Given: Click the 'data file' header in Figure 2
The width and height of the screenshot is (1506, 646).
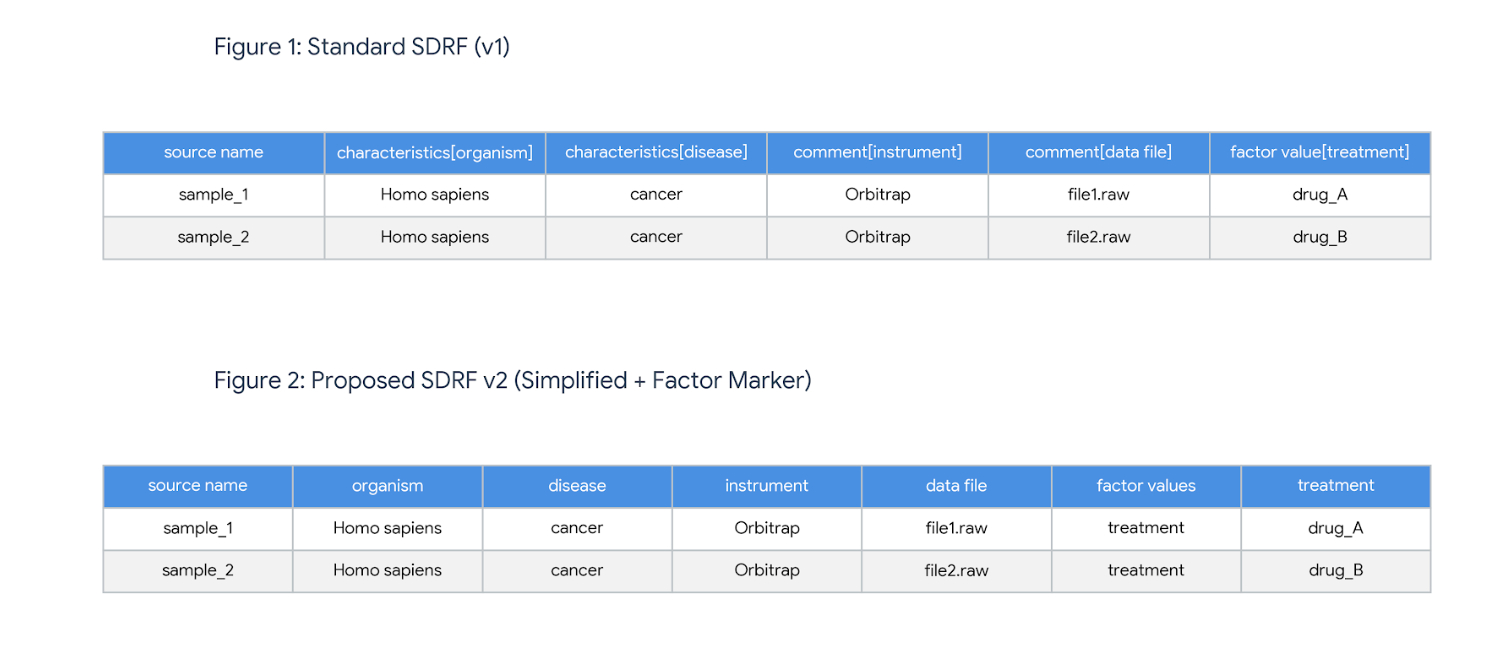Looking at the screenshot, I should (956, 486).
